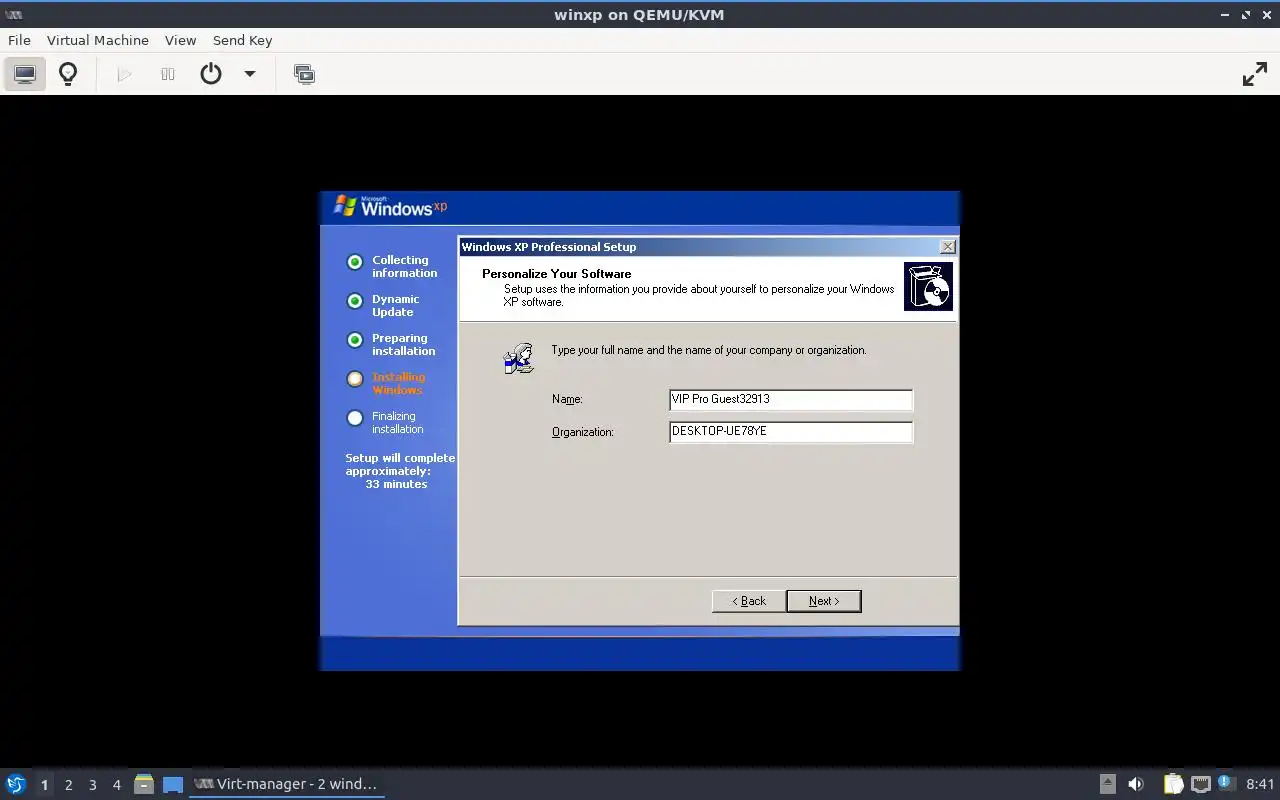
Task: Click Next in XP Setup
Action: point(824,601)
